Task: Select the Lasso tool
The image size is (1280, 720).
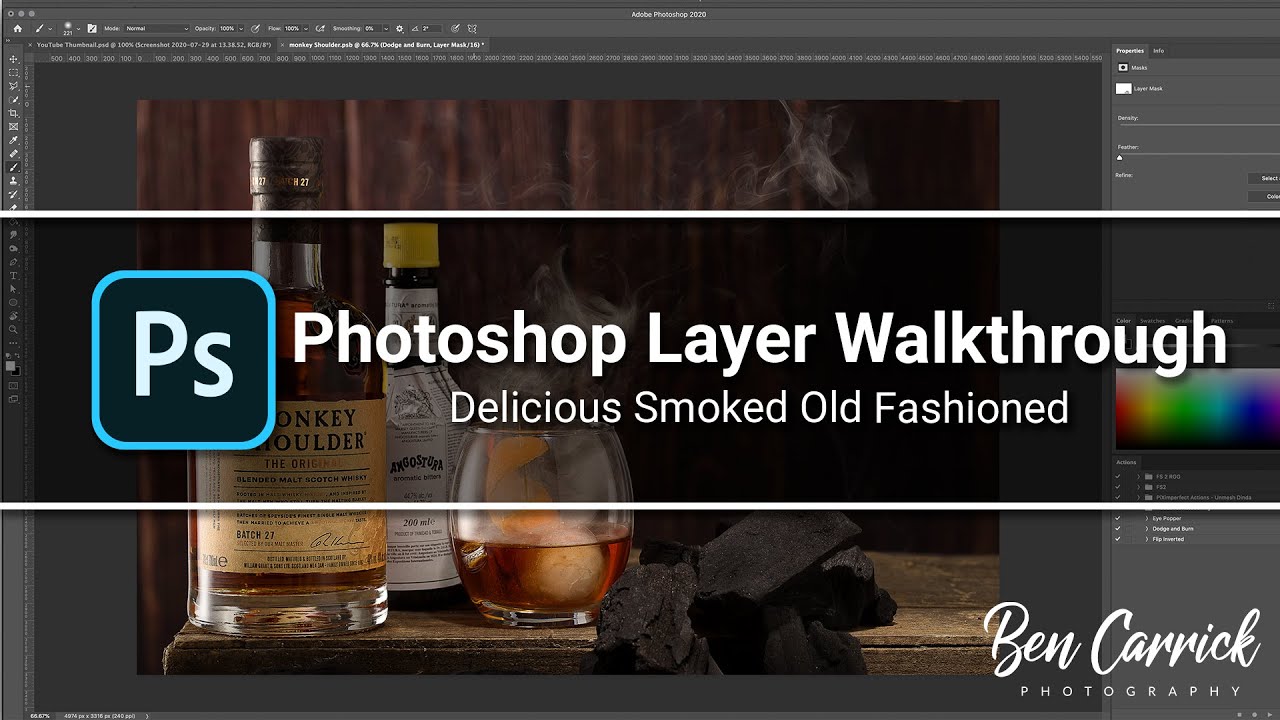Action: (x=14, y=87)
